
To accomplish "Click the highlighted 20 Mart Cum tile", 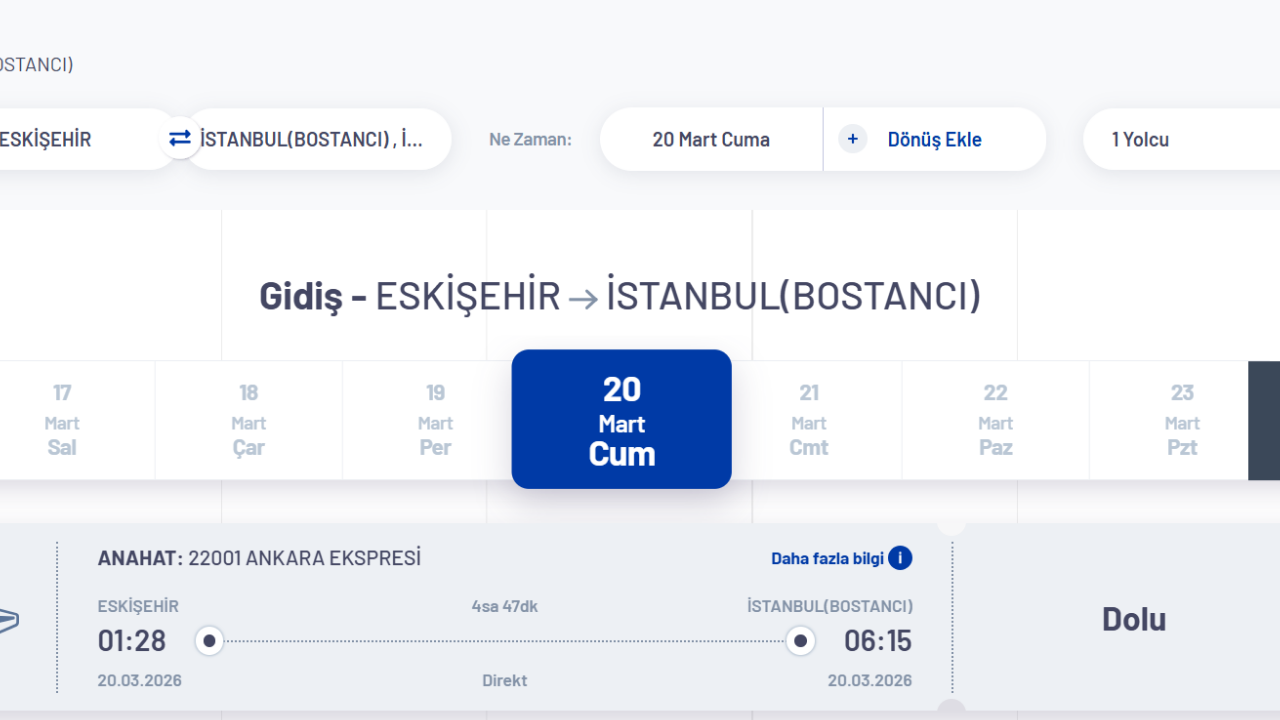I will 621,419.
